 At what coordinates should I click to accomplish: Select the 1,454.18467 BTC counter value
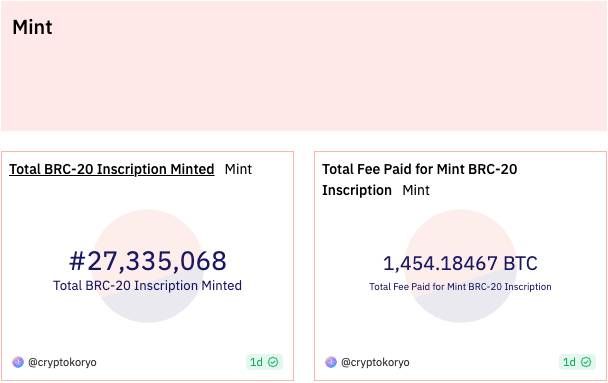coord(460,264)
